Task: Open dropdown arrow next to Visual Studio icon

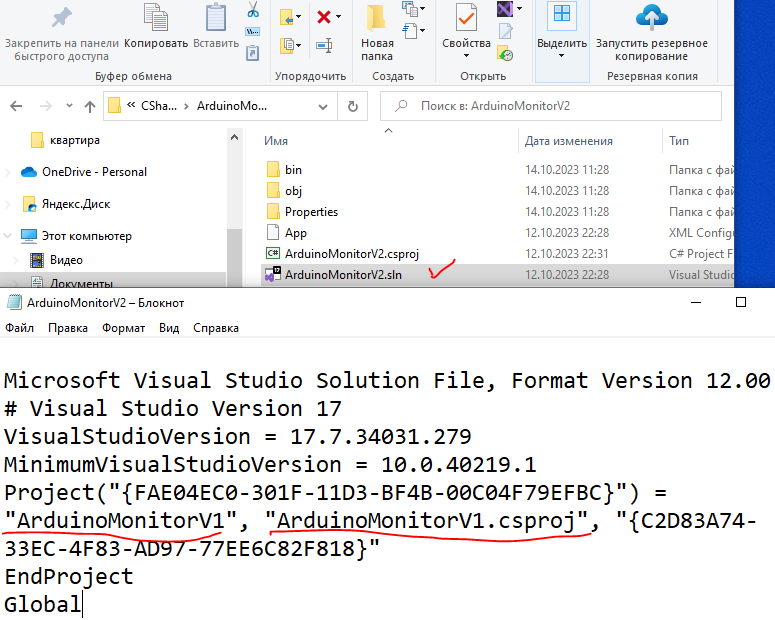Action: tap(519, 8)
